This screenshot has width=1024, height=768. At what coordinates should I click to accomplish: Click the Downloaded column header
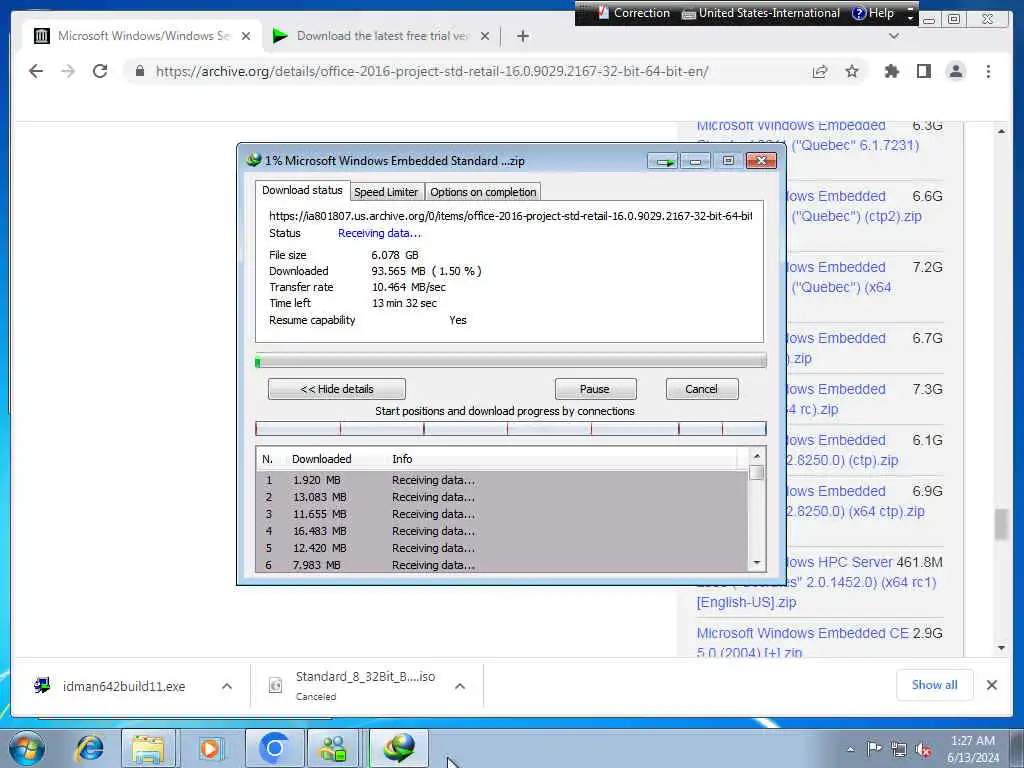[321, 459]
